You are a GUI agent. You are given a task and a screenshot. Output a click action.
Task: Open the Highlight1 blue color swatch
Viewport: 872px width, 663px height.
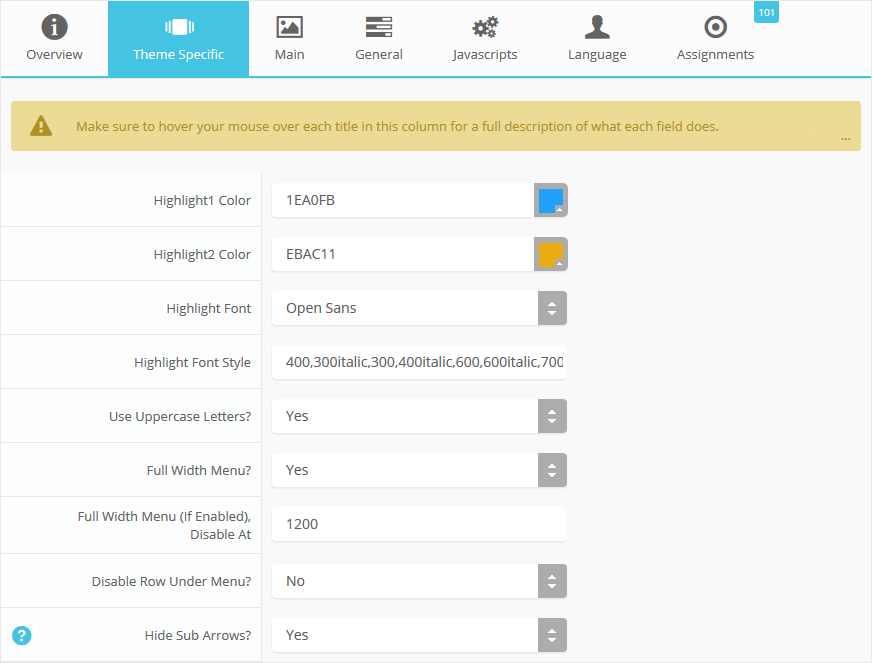coord(551,201)
